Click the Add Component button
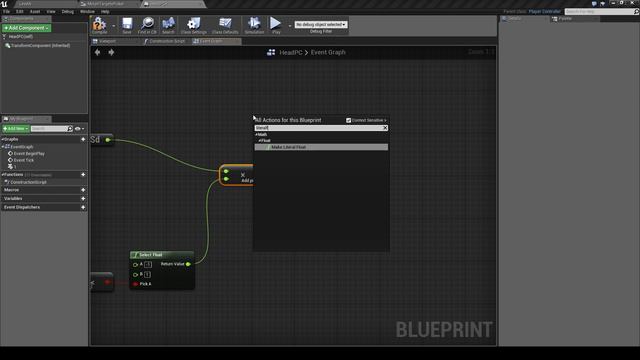 [x=27, y=28]
